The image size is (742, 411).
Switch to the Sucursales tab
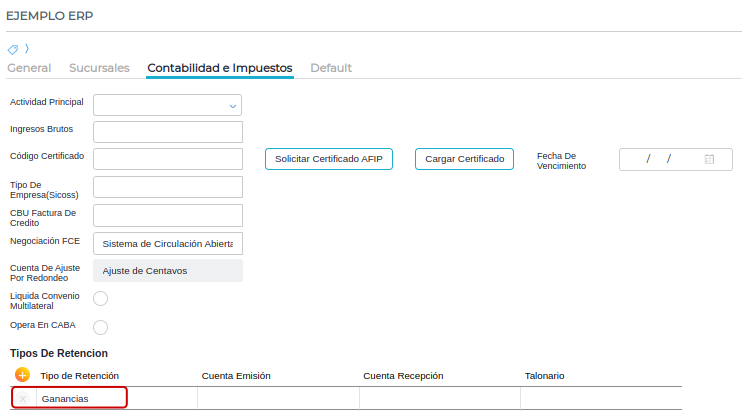(99, 68)
